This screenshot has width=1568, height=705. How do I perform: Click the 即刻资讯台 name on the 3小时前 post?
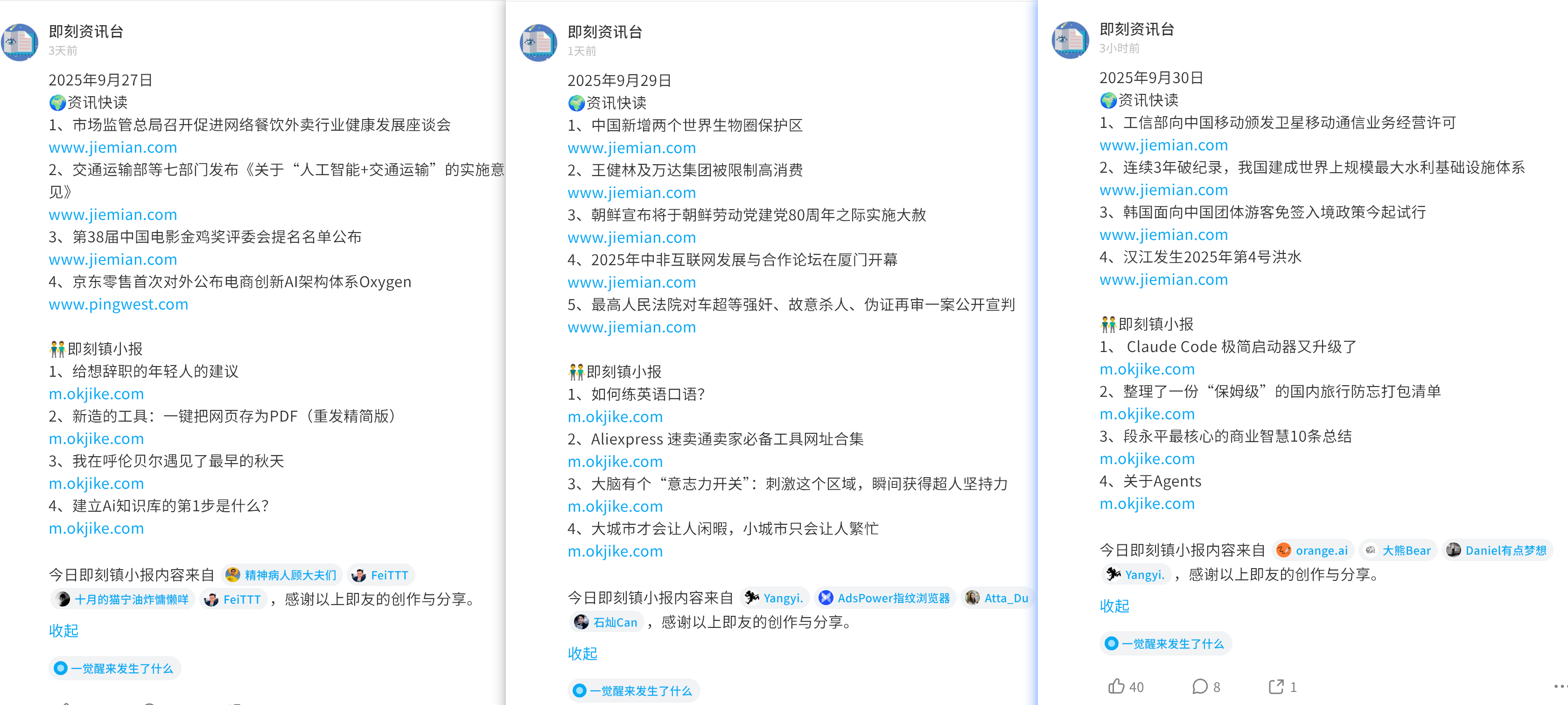(1136, 29)
